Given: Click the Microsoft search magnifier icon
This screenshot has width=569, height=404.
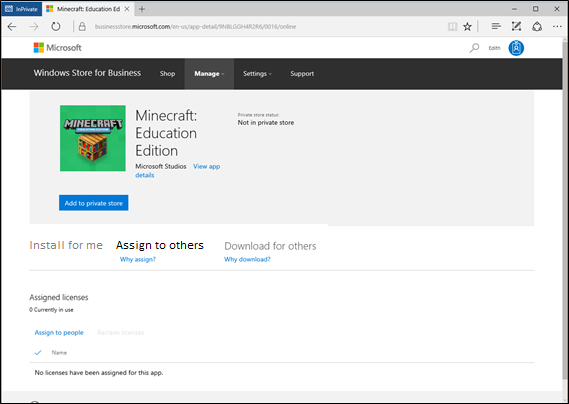Looking at the screenshot, I should pyautogui.click(x=474, y=48).
